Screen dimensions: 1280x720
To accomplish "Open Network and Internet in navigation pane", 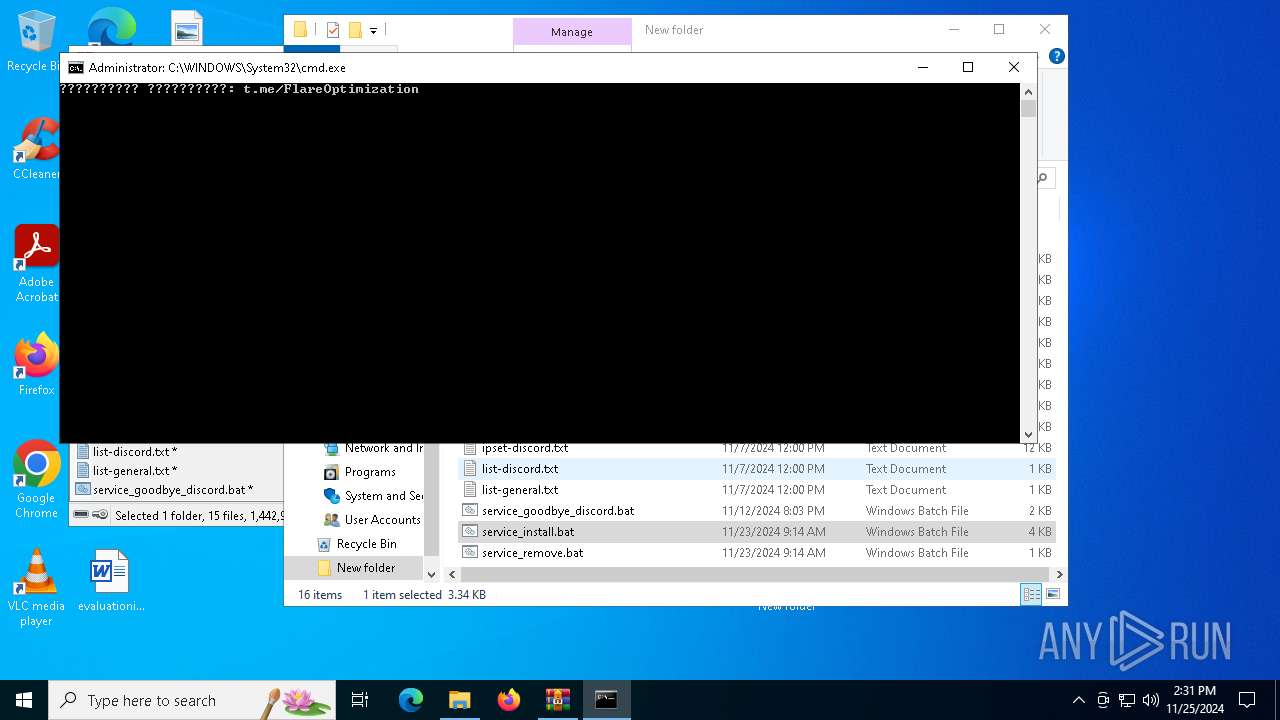I will click(x=373, y=448).
